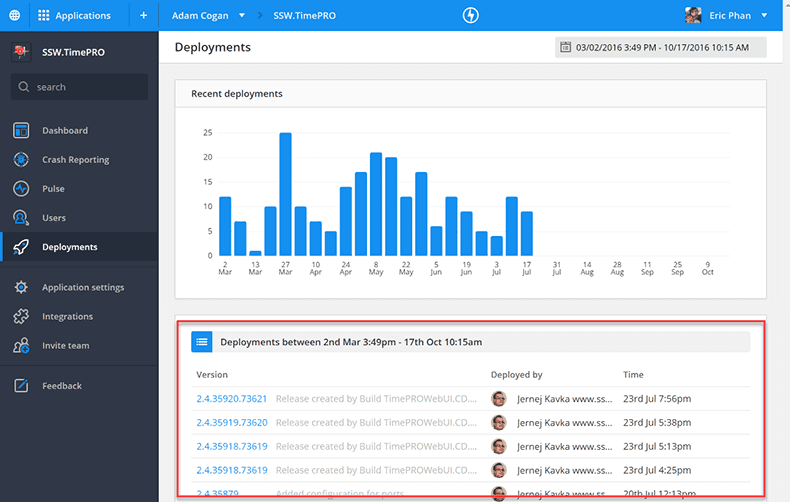Open version 2.4.35920.73621 deployment
This screenshot has height=502, width=790.
232,399
